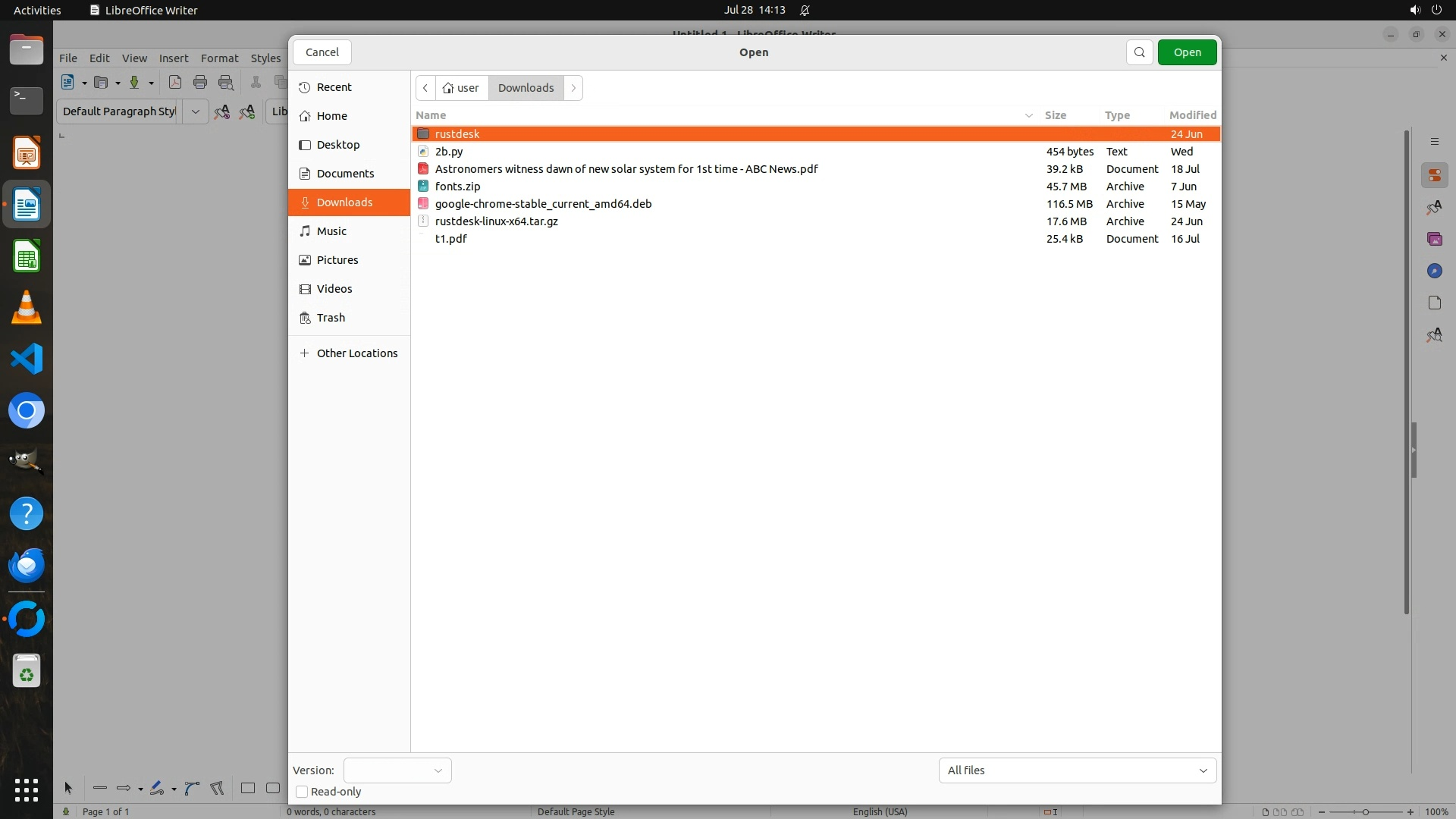Click the Export as PDF toolbar icon
This screenshot has height=819, width=1456.
(x=174, y=83)
